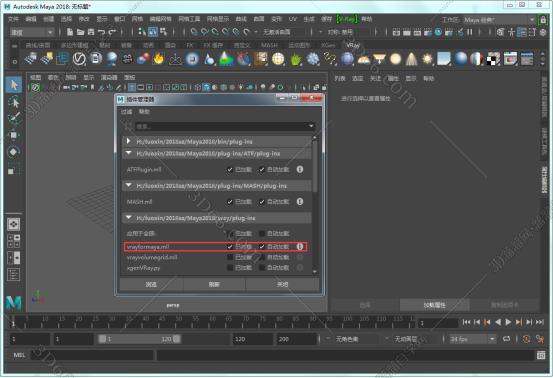Screen dimensions: 553x378
Task: Toggle Auto load checkbox for MASH.mll
Action: pyautogui.click(x=262, y=202)
